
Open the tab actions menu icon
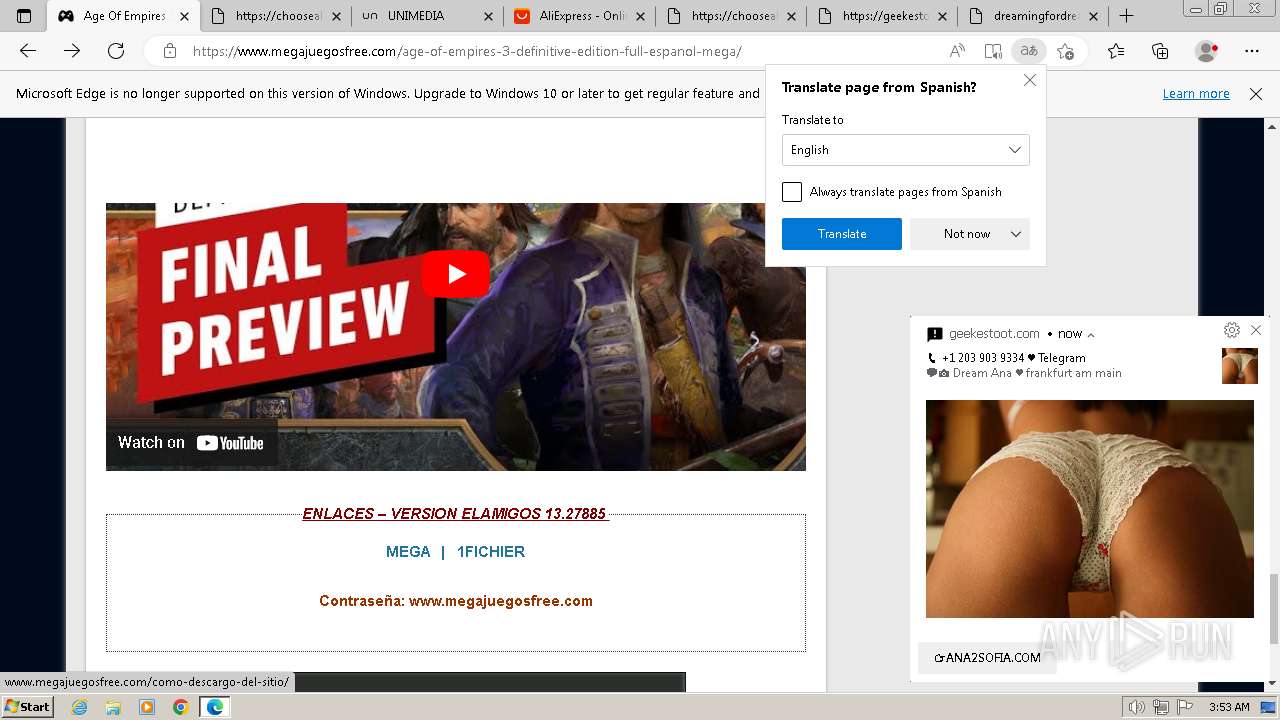[24, 16]
